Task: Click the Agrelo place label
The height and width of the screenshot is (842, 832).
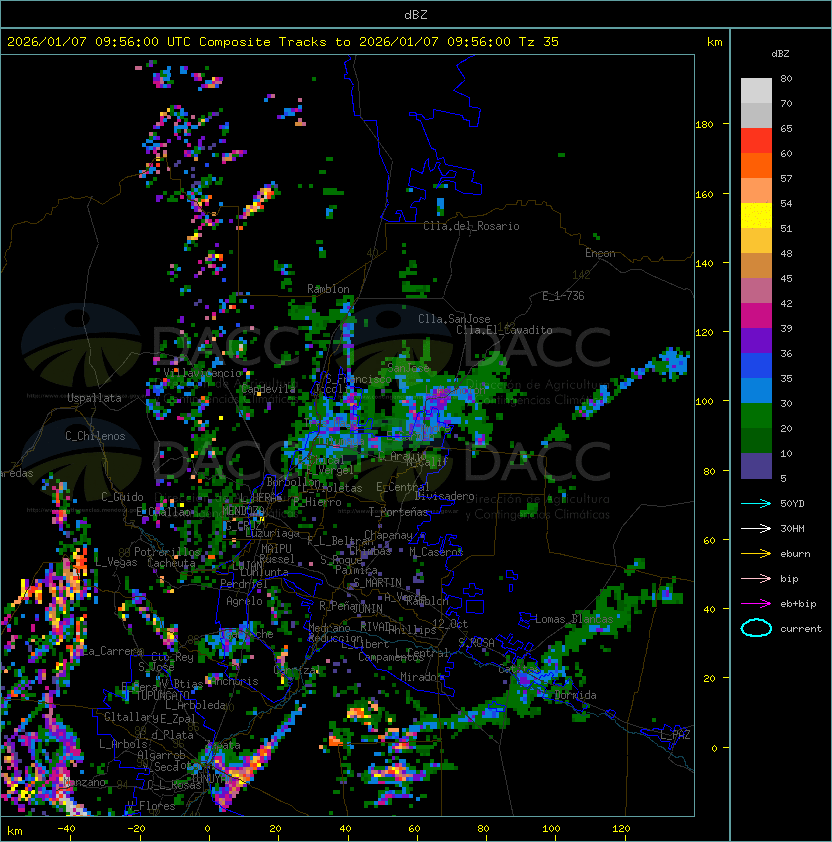Action: [244, 601]
